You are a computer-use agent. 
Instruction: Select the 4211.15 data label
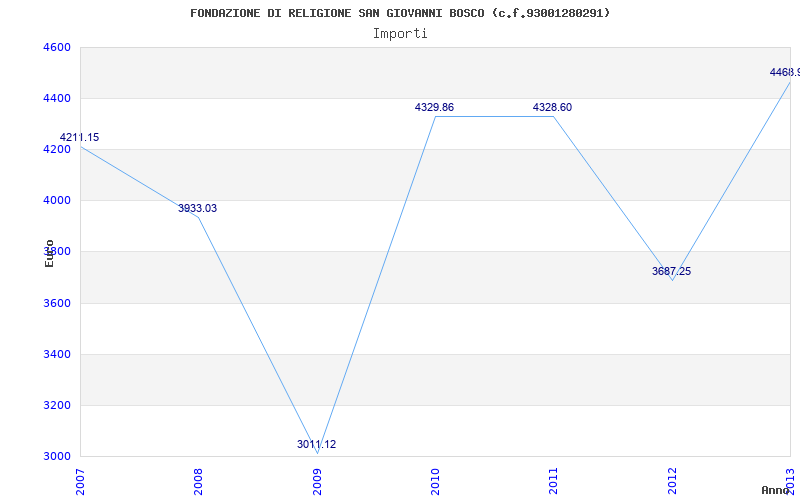(x=80, y=137)
